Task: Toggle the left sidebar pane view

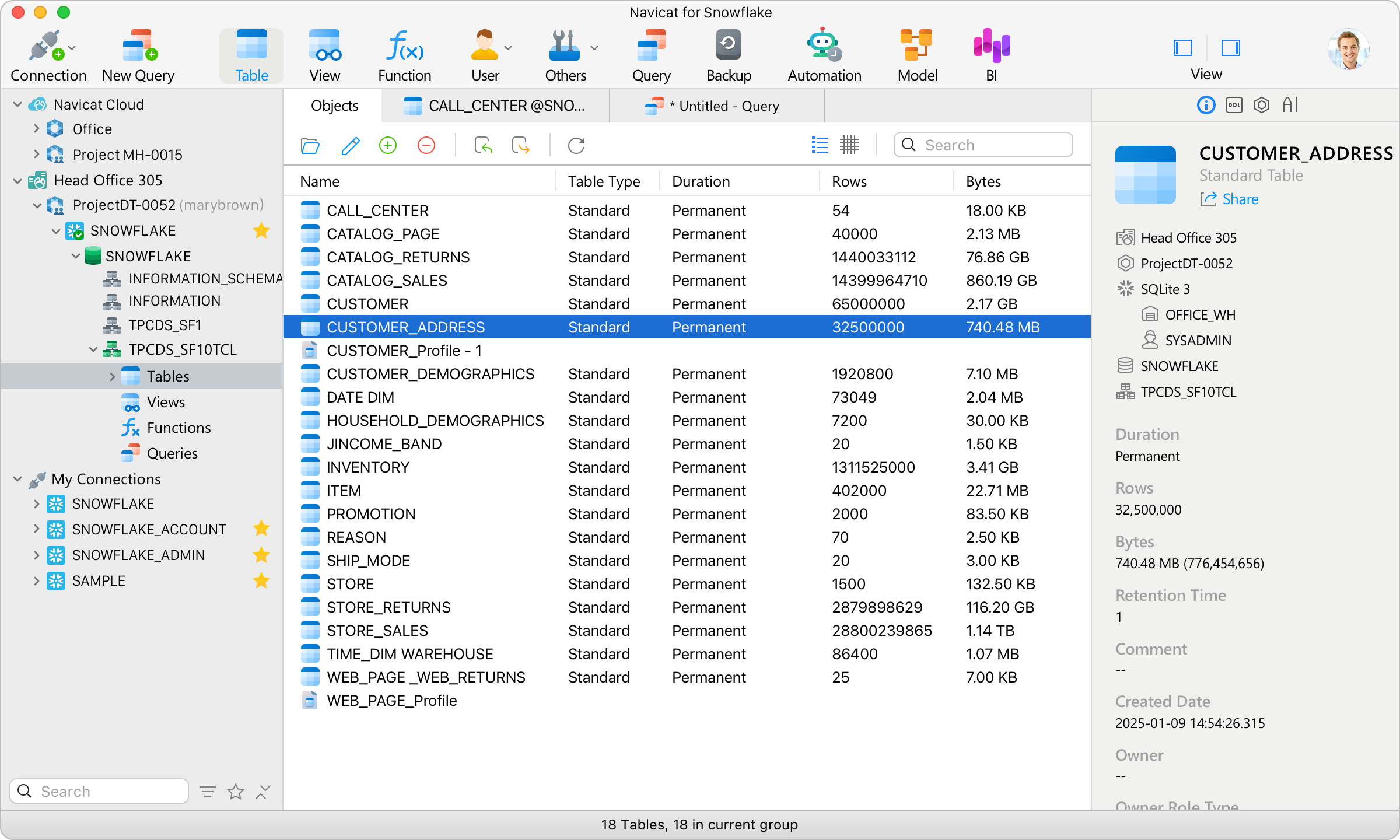Action: tap(1182, 48)
